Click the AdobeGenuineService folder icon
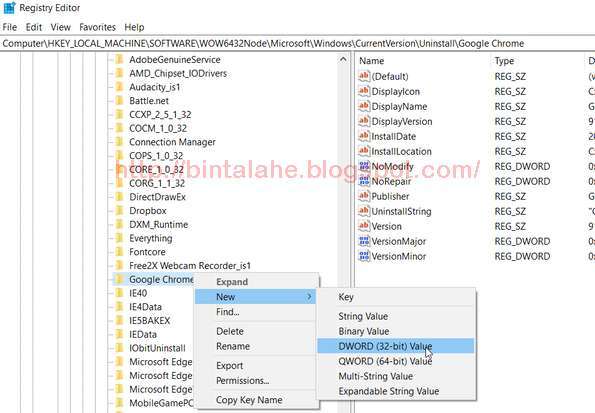Screen dimensions: 595x413 pos(119,60)
